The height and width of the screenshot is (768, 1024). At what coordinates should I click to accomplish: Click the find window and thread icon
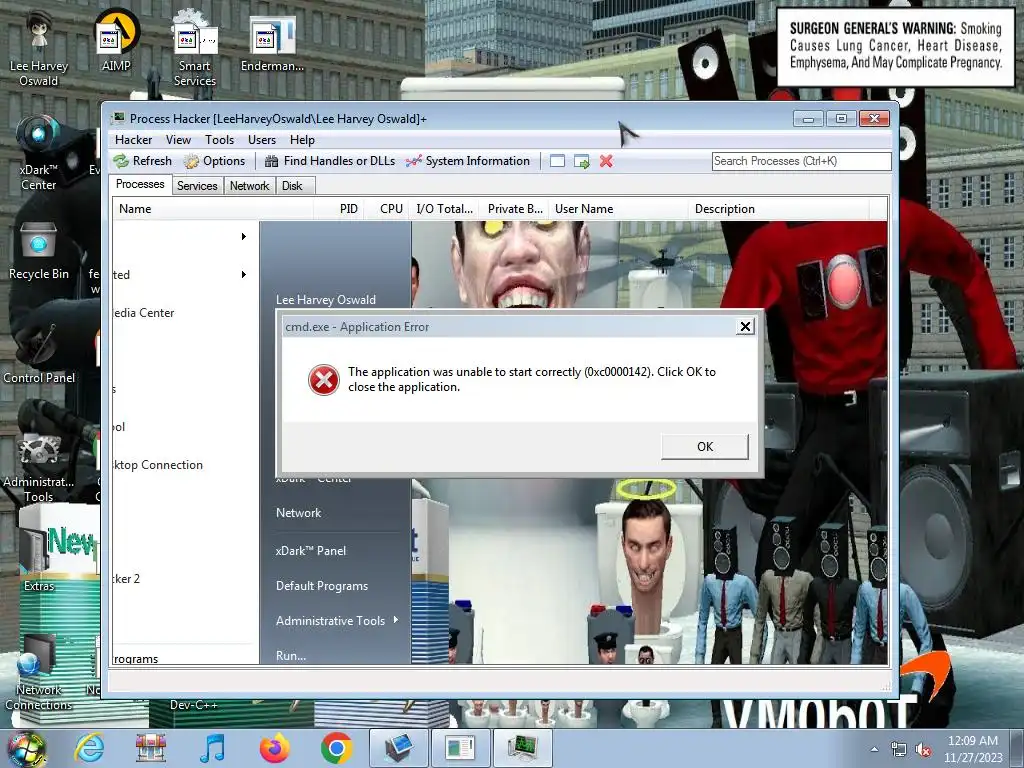[581, 161]
